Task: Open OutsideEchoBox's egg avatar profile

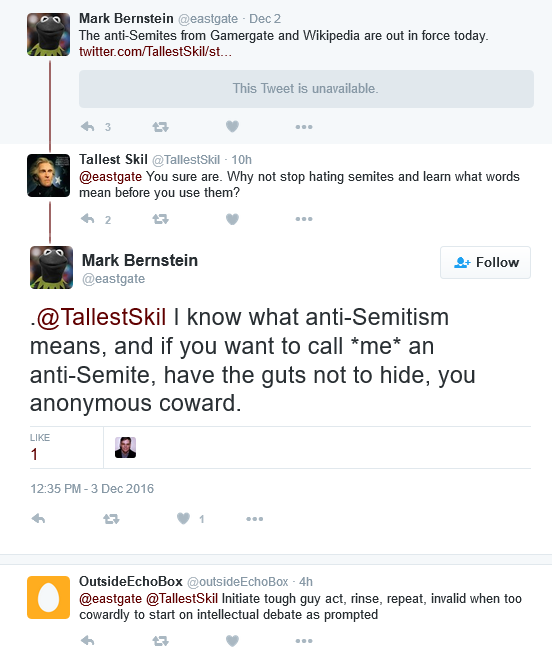Action: pyautogui.click(x=48, y=597)
